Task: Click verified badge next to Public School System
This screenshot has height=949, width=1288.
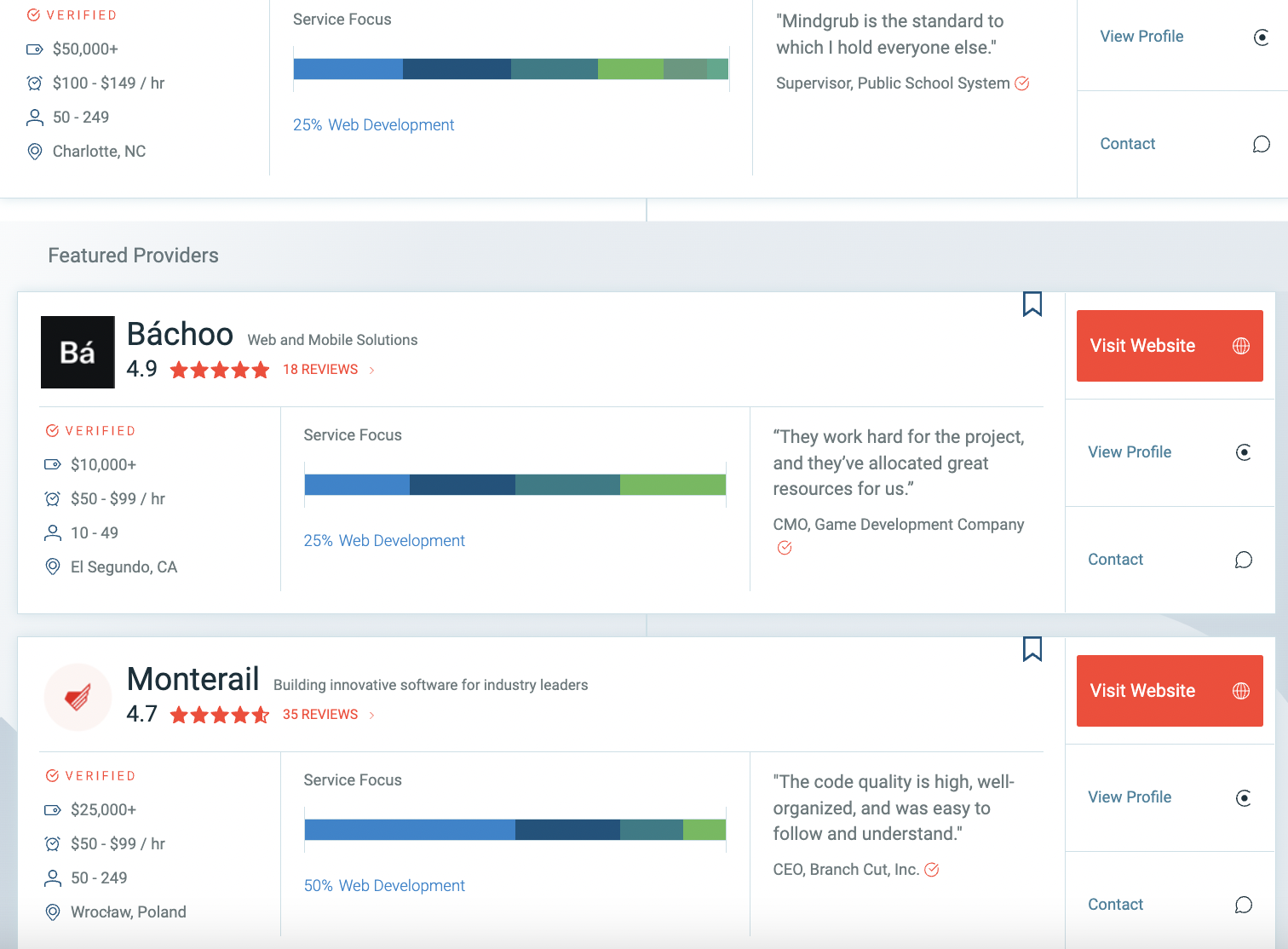Action: tap(1022, 83)
